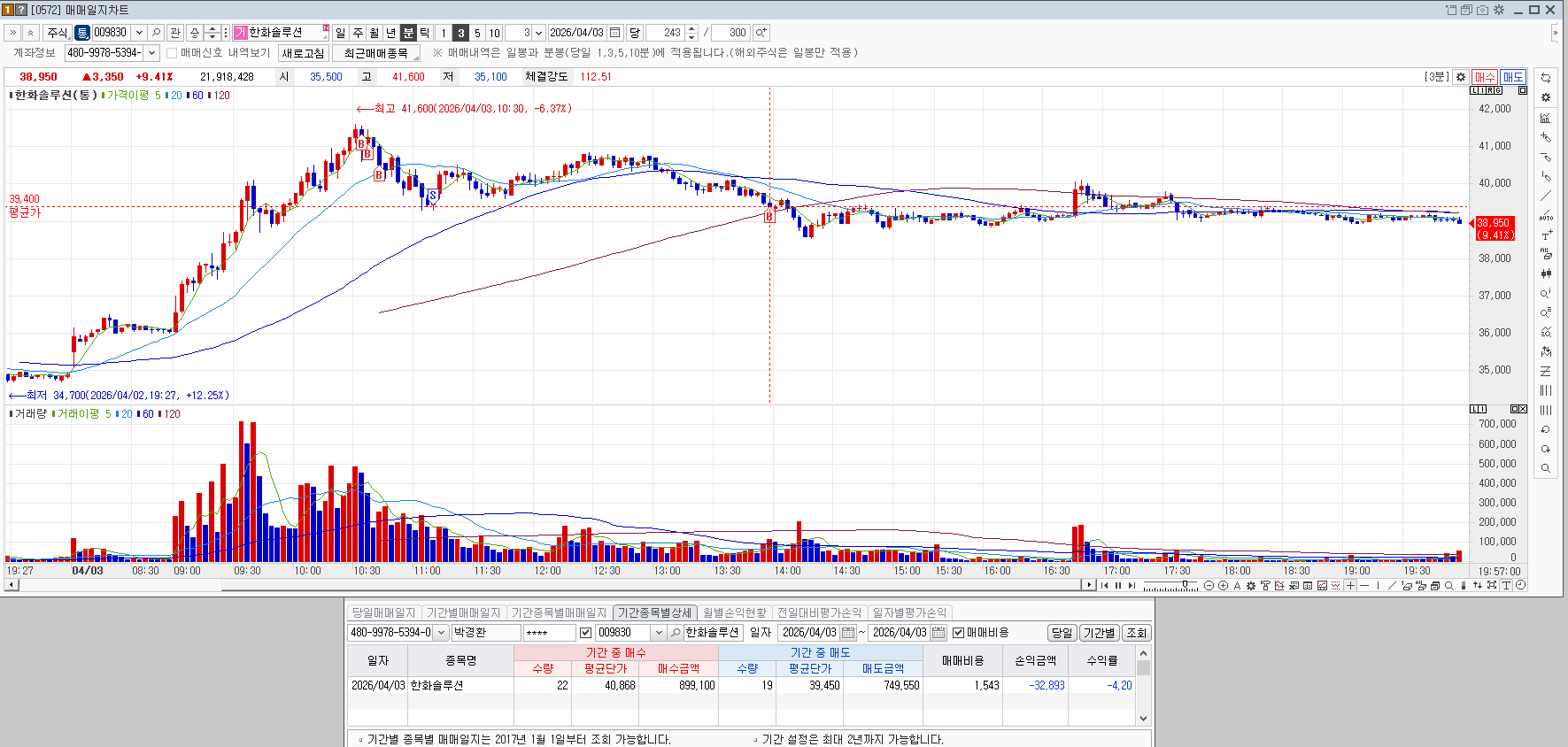Click the 당일 button in lower panel
This screenshot has width=1568, height=747.
[x=1062, y=633]
